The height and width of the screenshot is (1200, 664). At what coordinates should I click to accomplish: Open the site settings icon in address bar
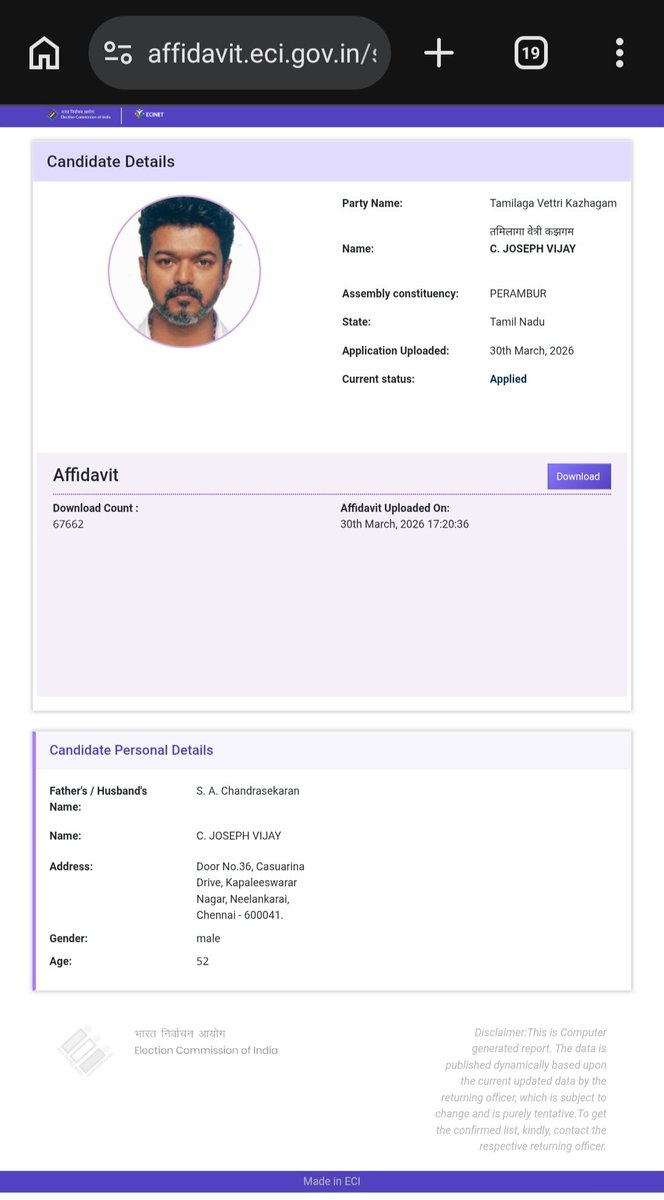coord(118,53)
